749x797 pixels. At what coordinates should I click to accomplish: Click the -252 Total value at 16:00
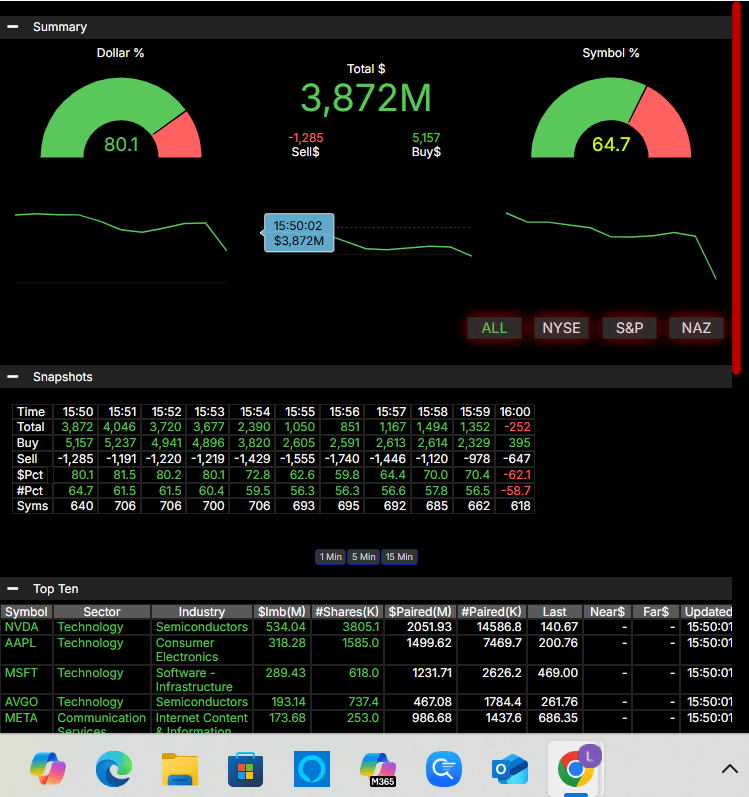coord(517,427)
